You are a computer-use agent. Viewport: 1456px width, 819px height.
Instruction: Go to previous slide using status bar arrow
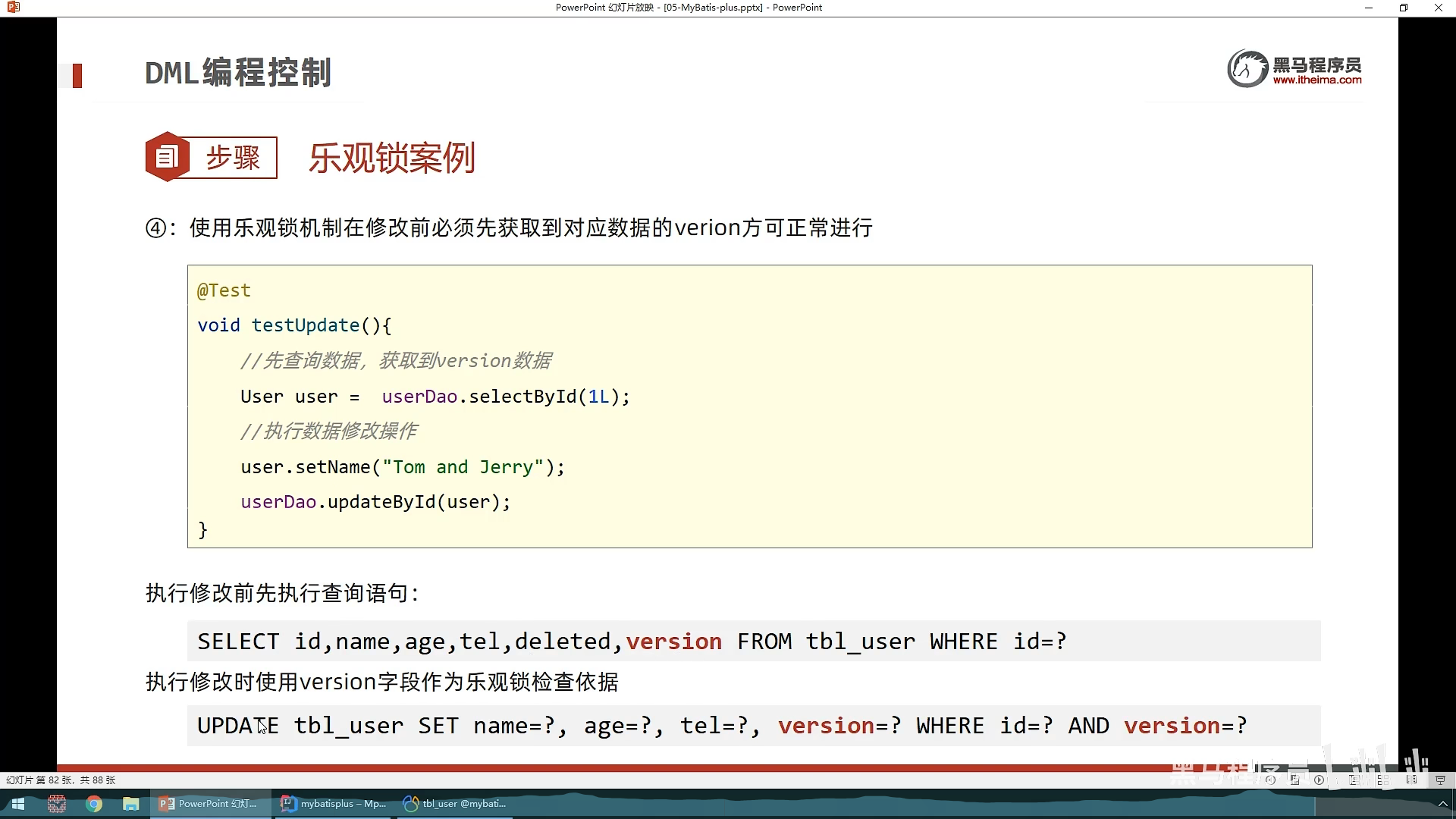(x=1270, y=780)
